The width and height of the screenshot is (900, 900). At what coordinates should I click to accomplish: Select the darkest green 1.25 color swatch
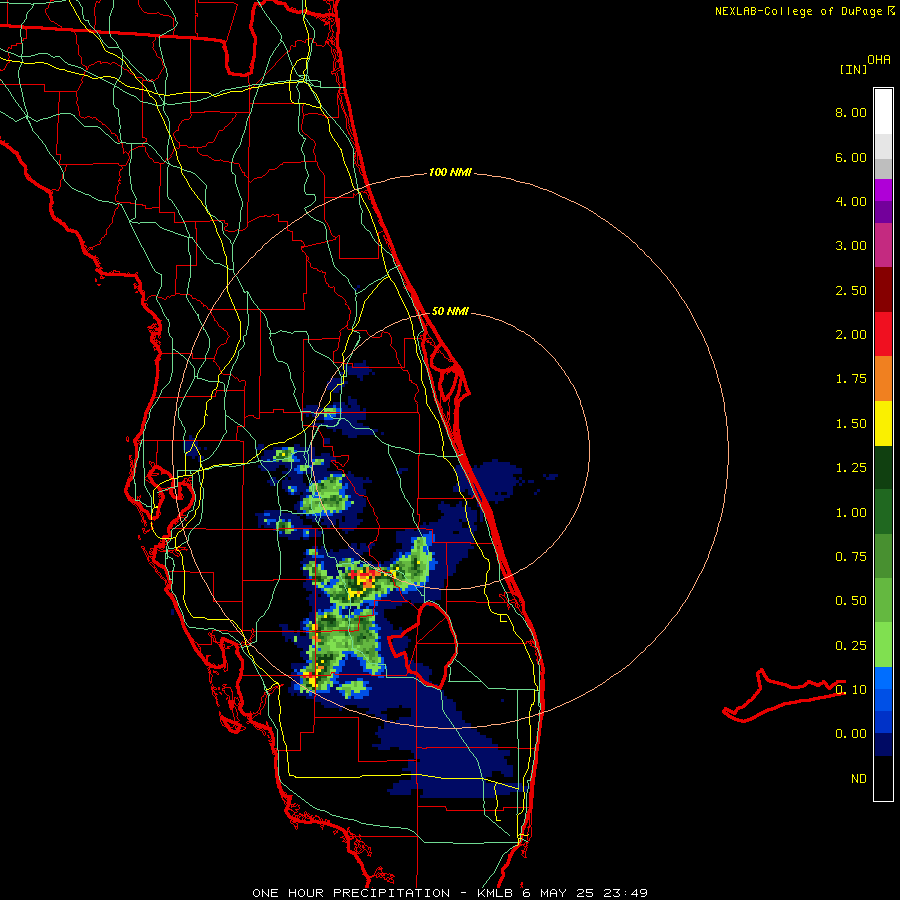coord(883,467)
